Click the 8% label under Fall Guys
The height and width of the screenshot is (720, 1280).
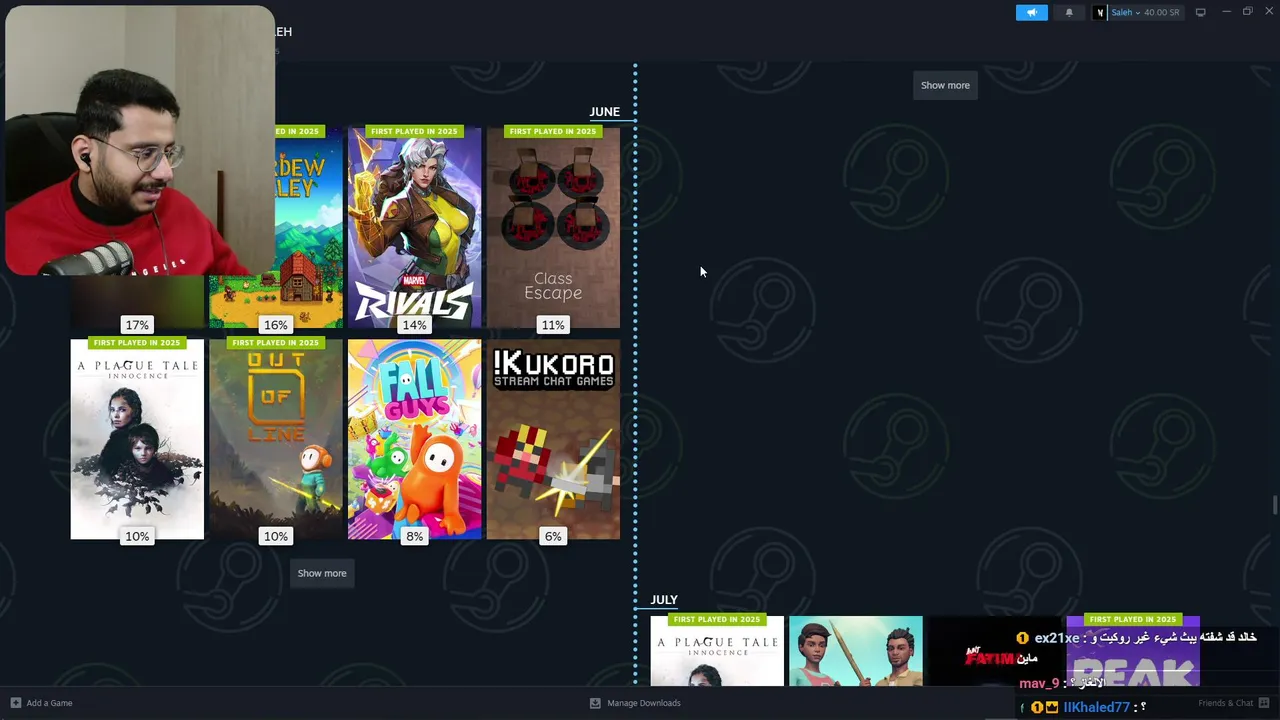click(x=414, y=537)
